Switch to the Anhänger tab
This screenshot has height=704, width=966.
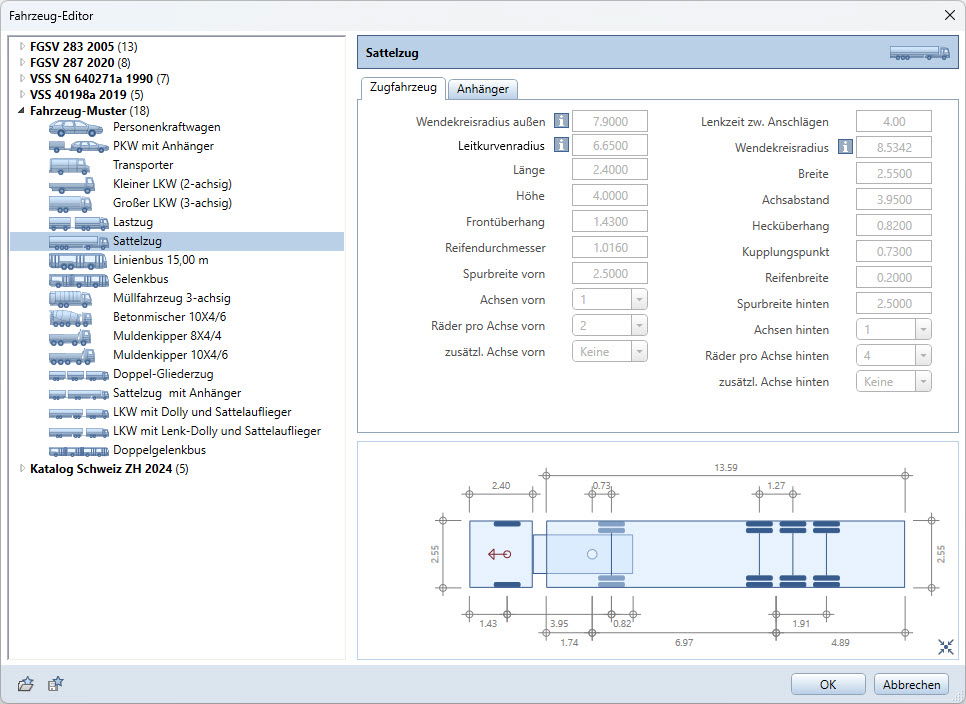tap(483, 89)
